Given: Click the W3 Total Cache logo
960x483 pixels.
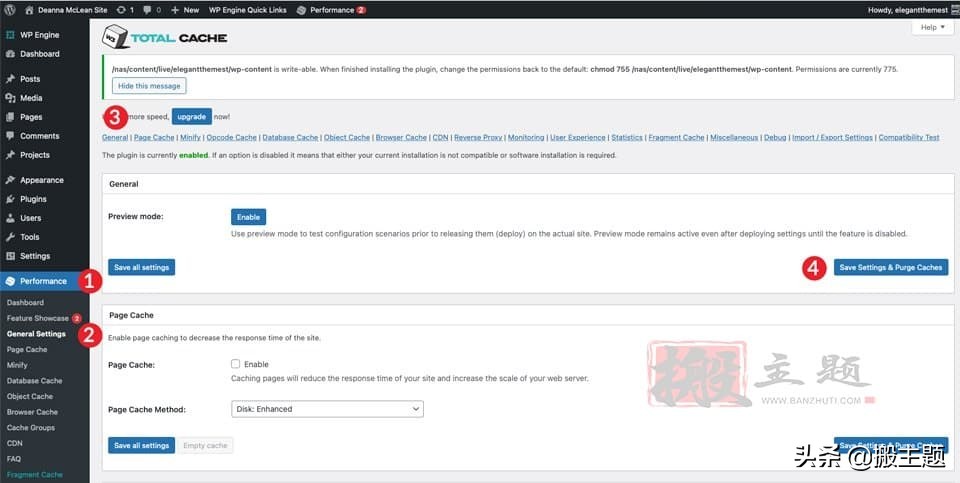Looking at the screenshot, I should pyautogui.click(x=165, y=37).
